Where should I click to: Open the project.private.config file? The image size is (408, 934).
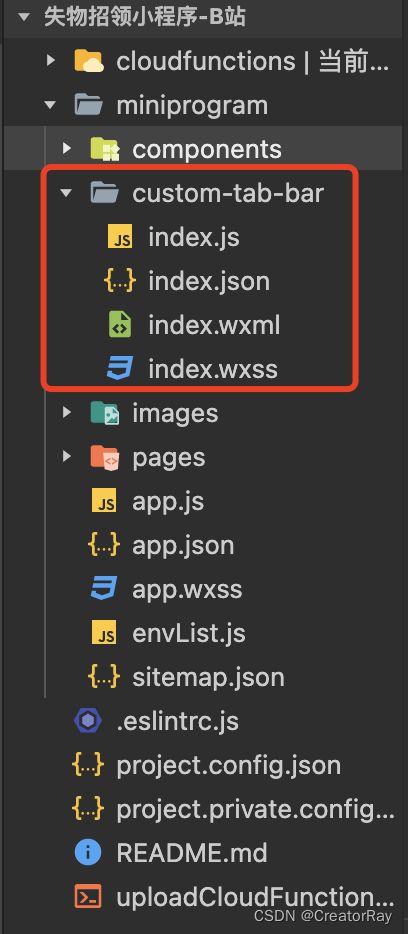(256, 810)
